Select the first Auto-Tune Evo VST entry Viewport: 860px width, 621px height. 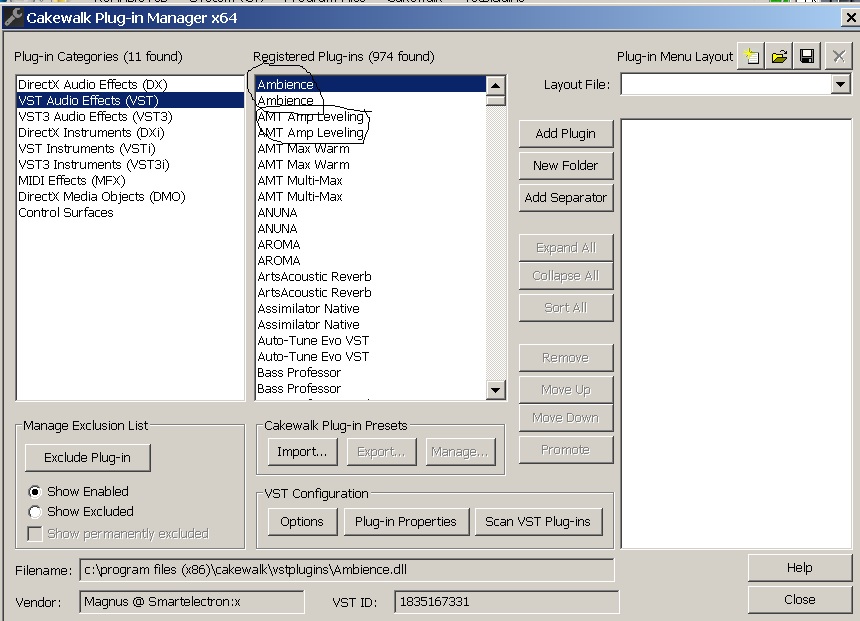pos(371,341)
